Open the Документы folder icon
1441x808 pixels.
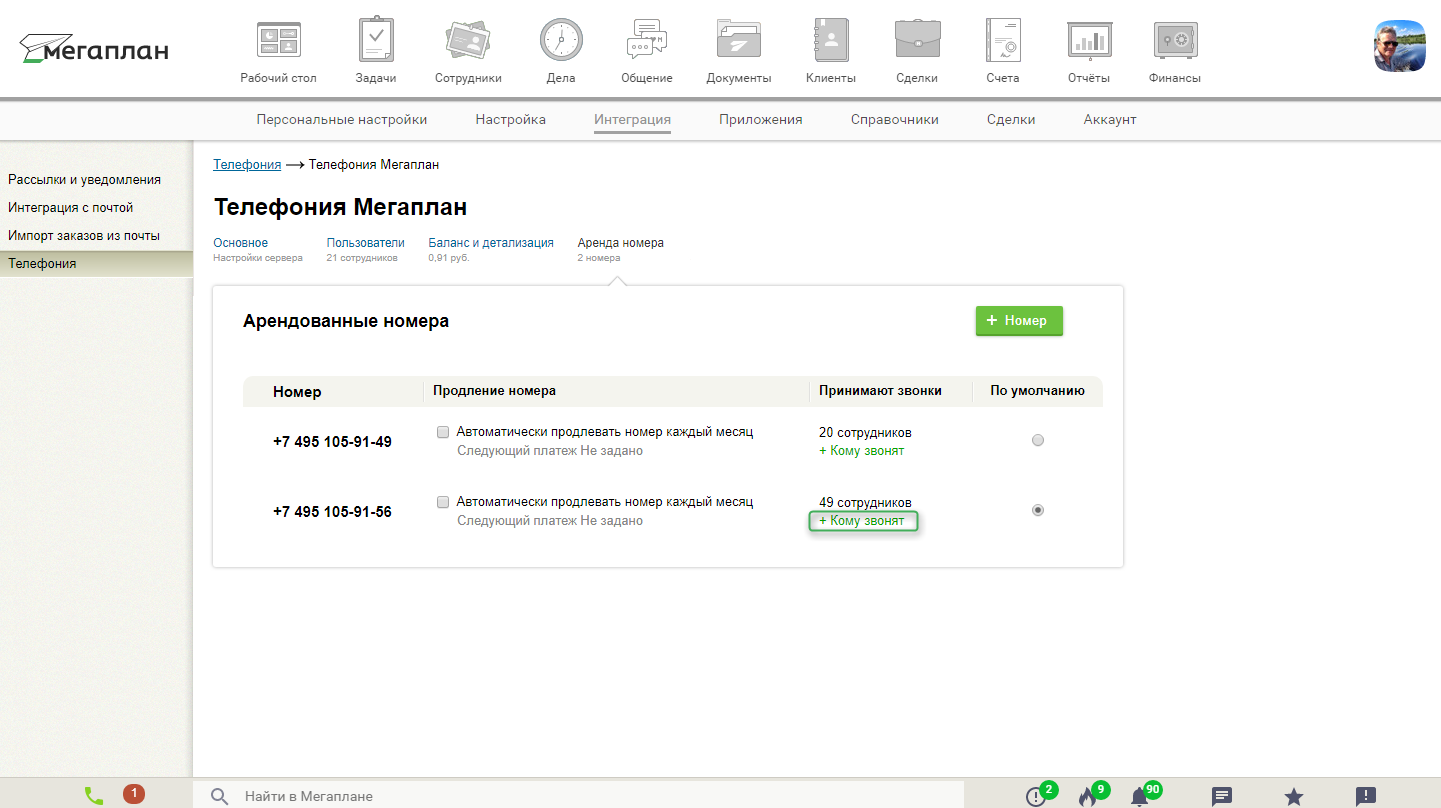739,40
